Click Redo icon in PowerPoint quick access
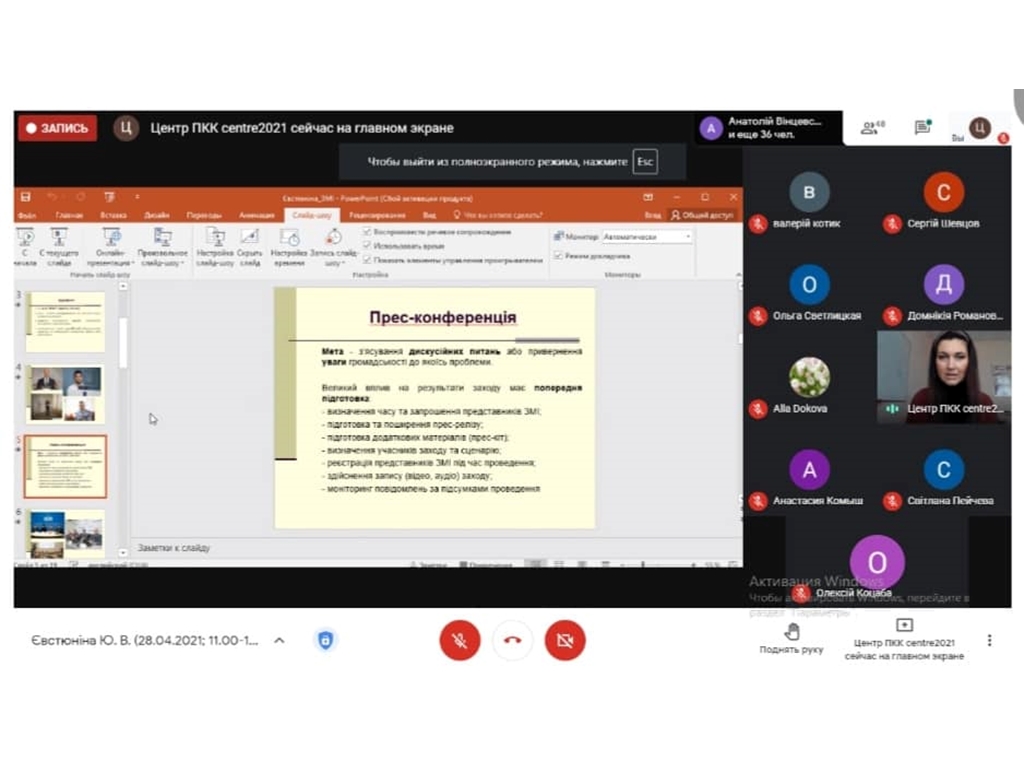Screen dimensions: 1024x768 click(80, 197)
